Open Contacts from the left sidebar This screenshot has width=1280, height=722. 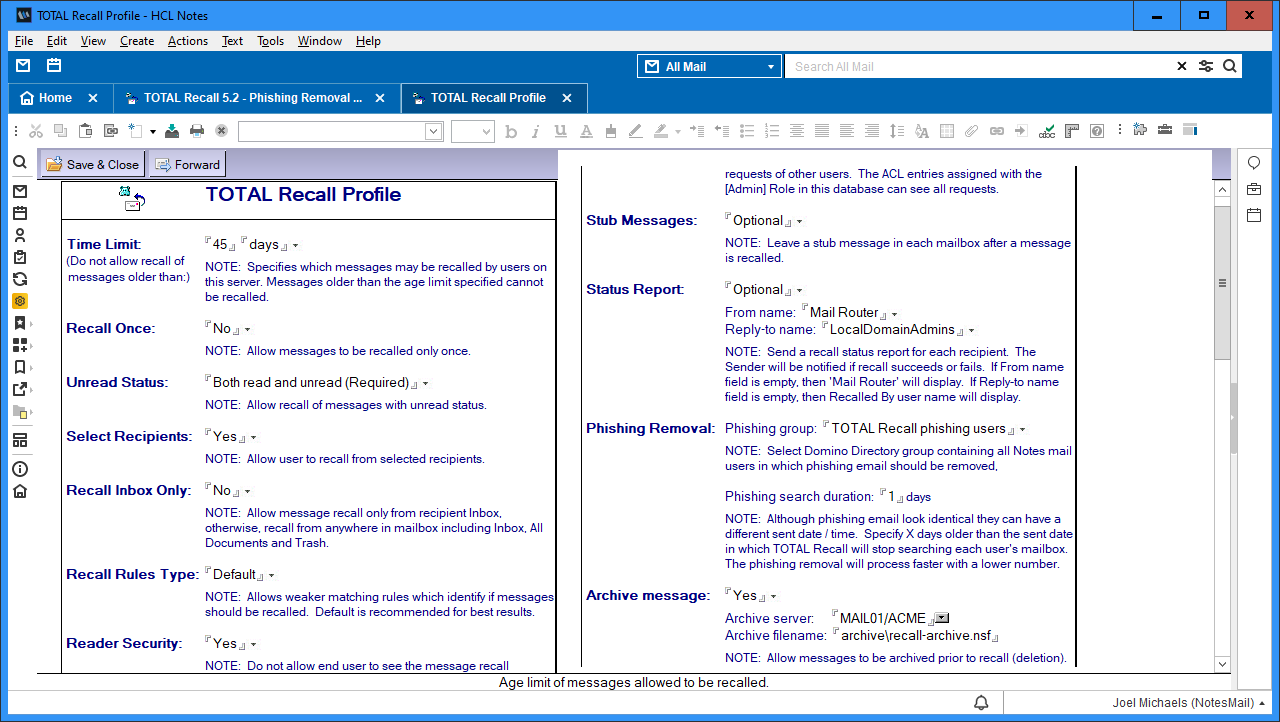[x=20, y=235]
